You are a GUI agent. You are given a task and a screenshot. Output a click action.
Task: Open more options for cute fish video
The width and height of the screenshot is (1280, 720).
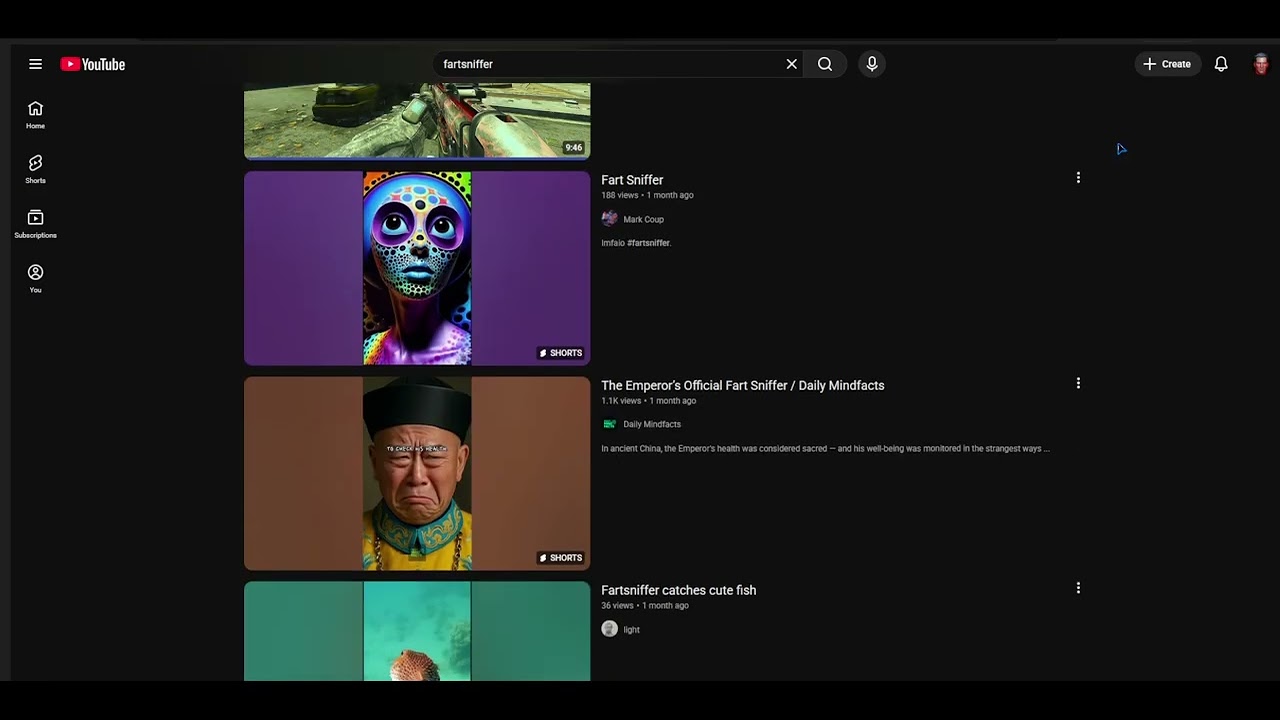[x=1078, y=588]
